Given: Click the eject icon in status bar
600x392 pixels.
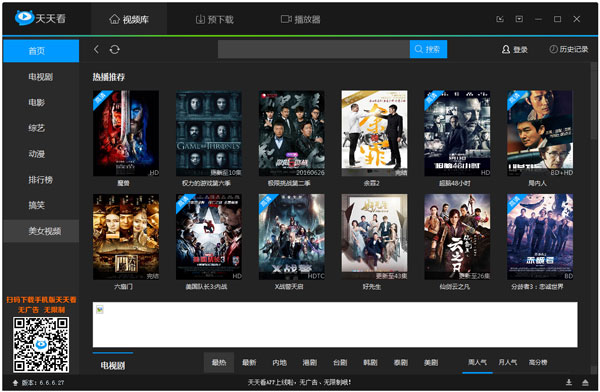Looking at the screenshot, I should point(585,382).
